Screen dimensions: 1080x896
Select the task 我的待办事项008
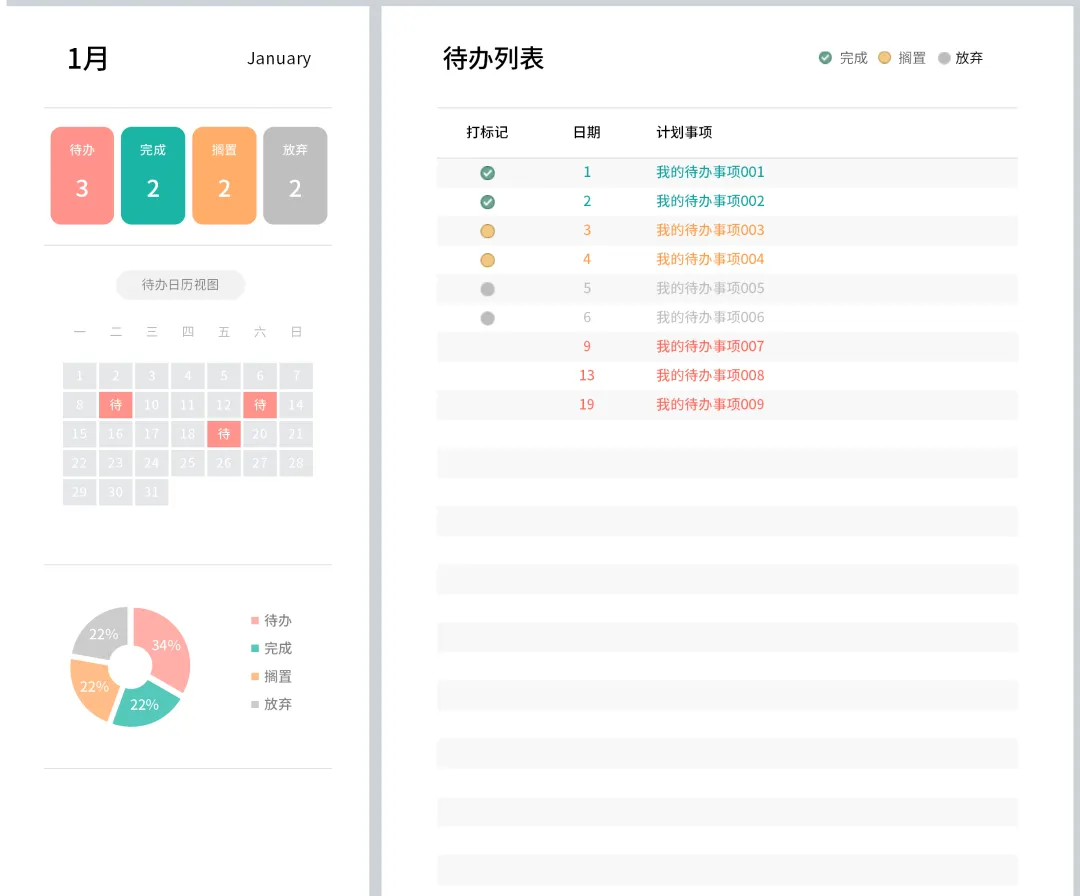coord(710,375)
